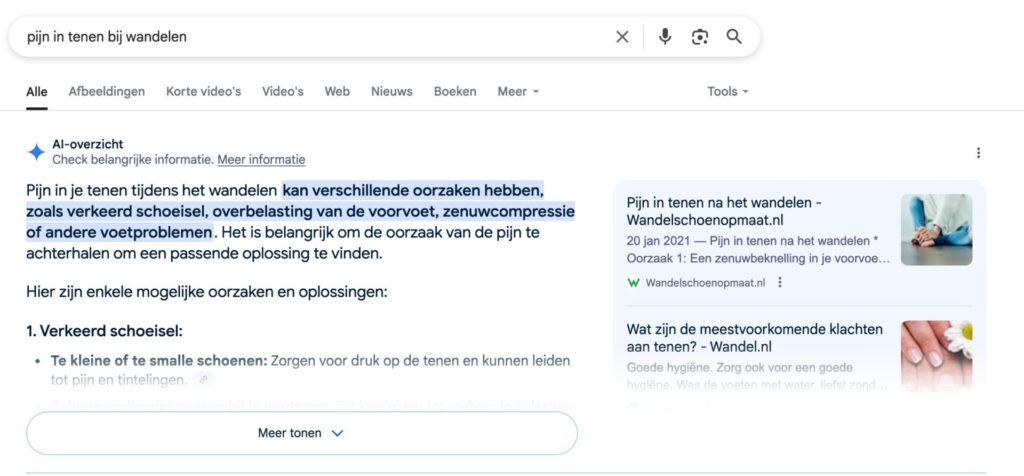The image size is (1024, 476).
Task: Submit search with the magnifying glass icon
Action: pos(734,37)
